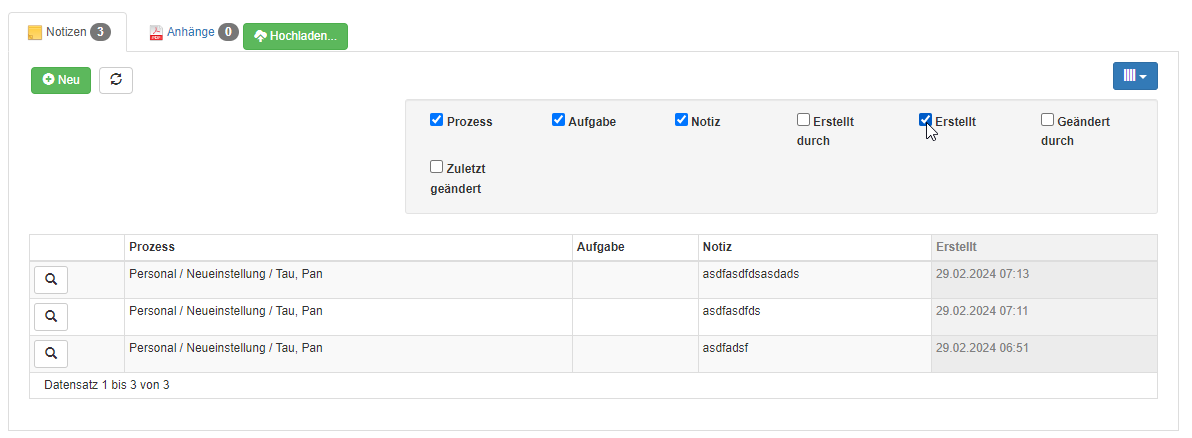Click the Hochladen... upload button

coord(296,36)
